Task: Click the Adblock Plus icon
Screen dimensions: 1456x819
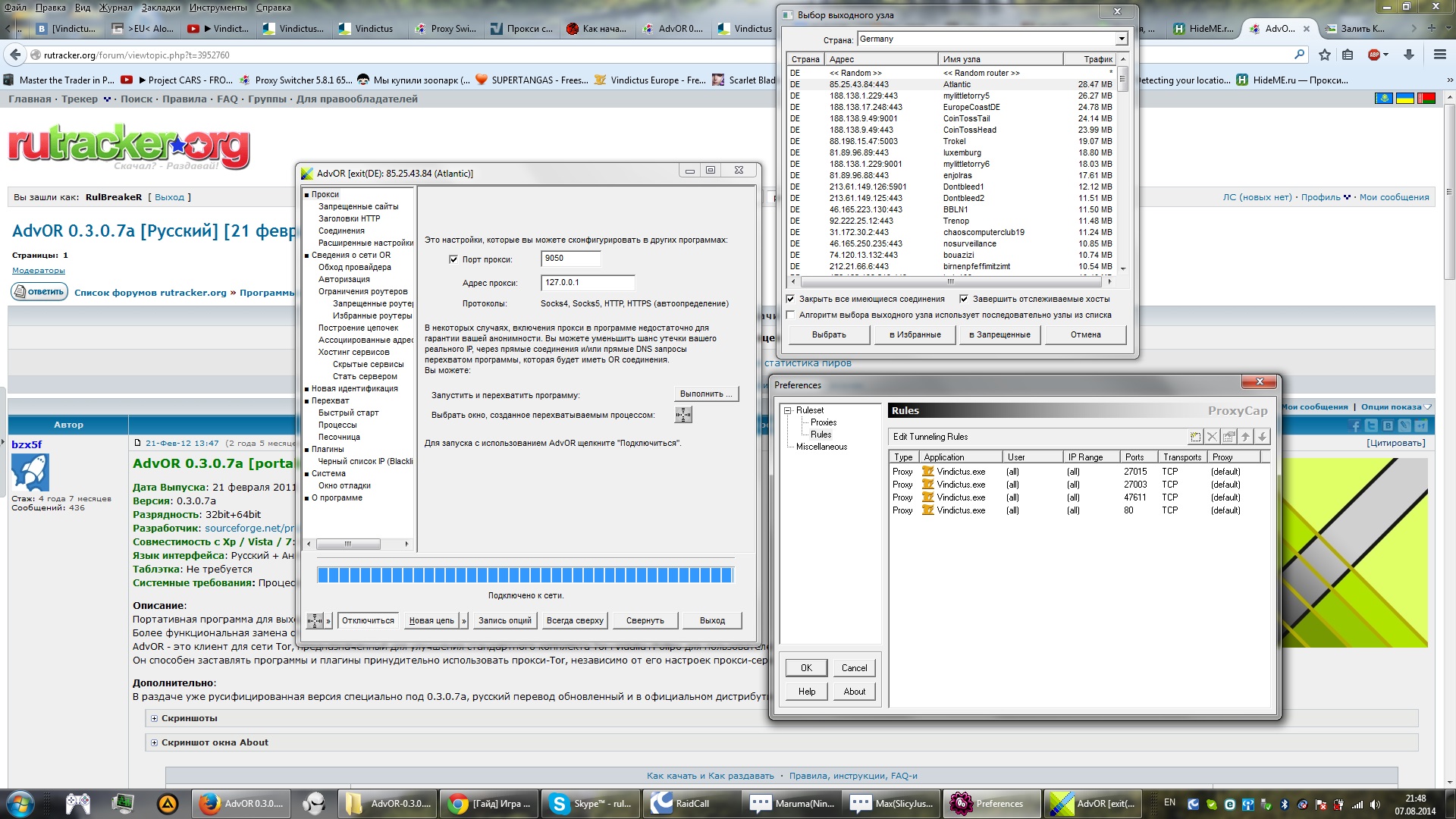Action: tap(1373, 55)
